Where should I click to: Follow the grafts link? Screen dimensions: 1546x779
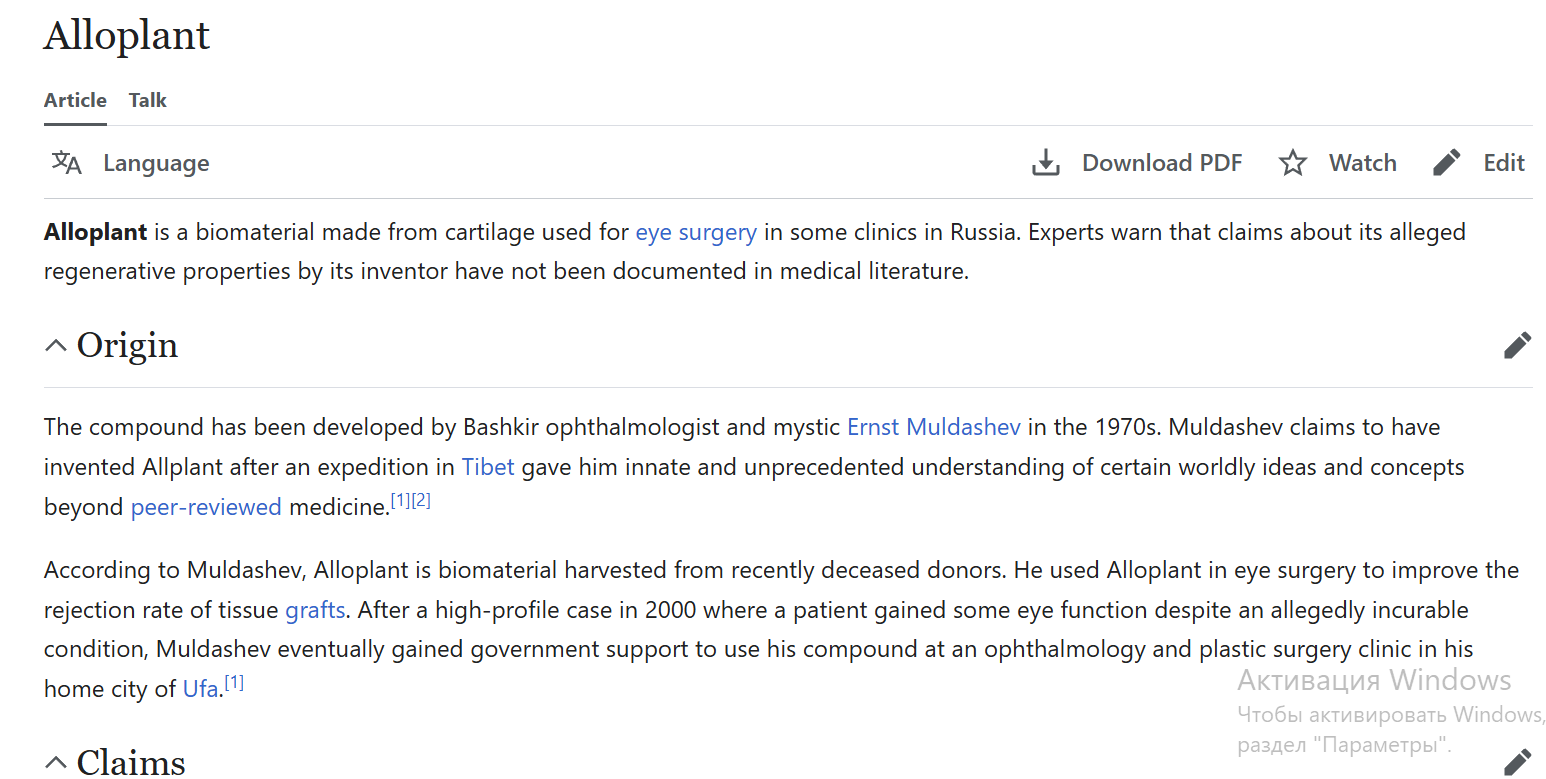tap(315, 610)
